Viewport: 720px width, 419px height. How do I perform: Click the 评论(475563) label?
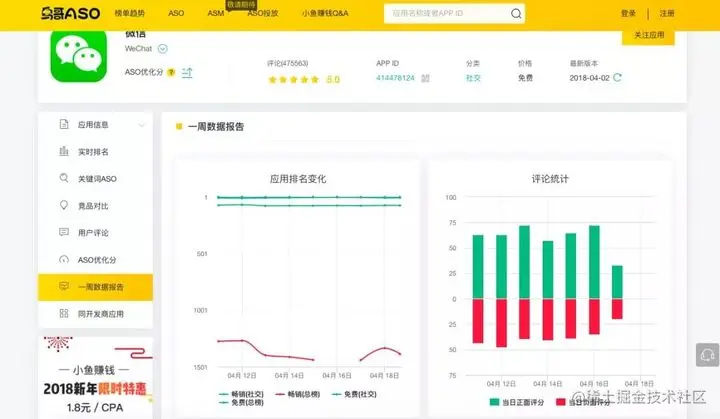tap(287, 63)
